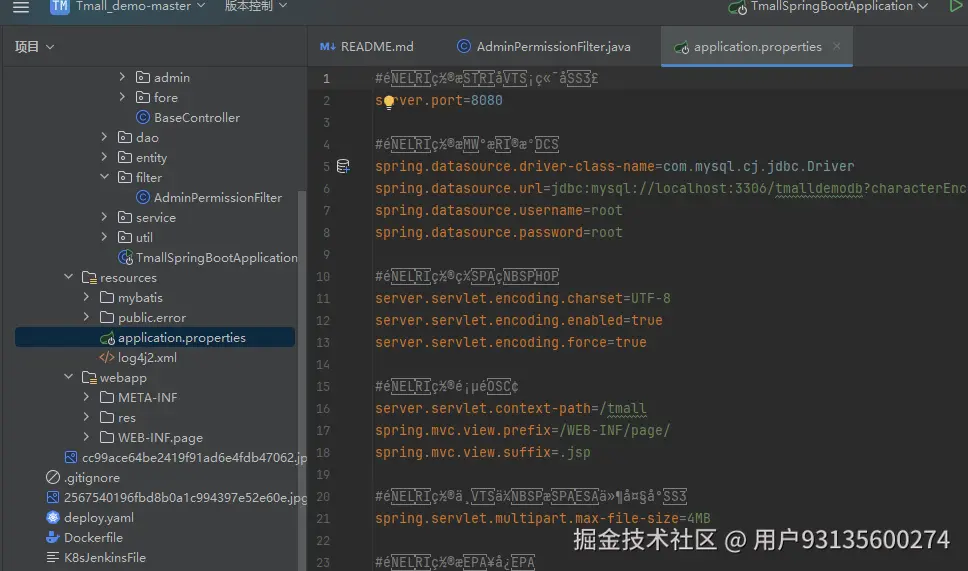
Task: Close the application.properties tab
Action: point(837,46)
